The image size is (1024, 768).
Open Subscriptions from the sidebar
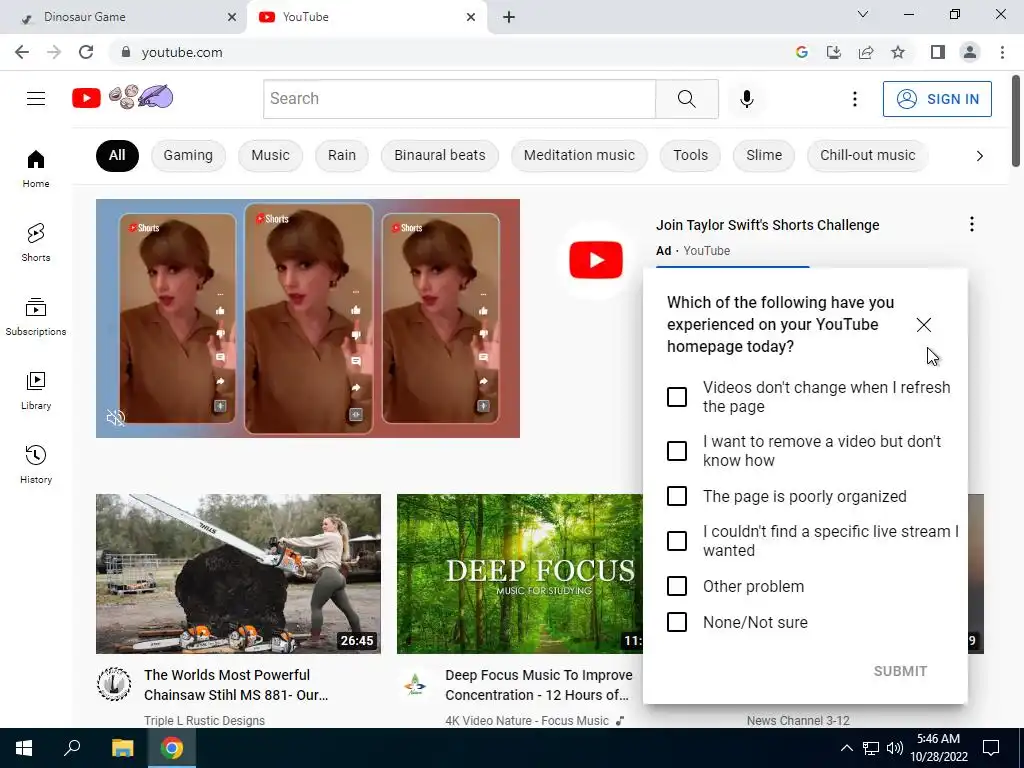click(36, 317)
